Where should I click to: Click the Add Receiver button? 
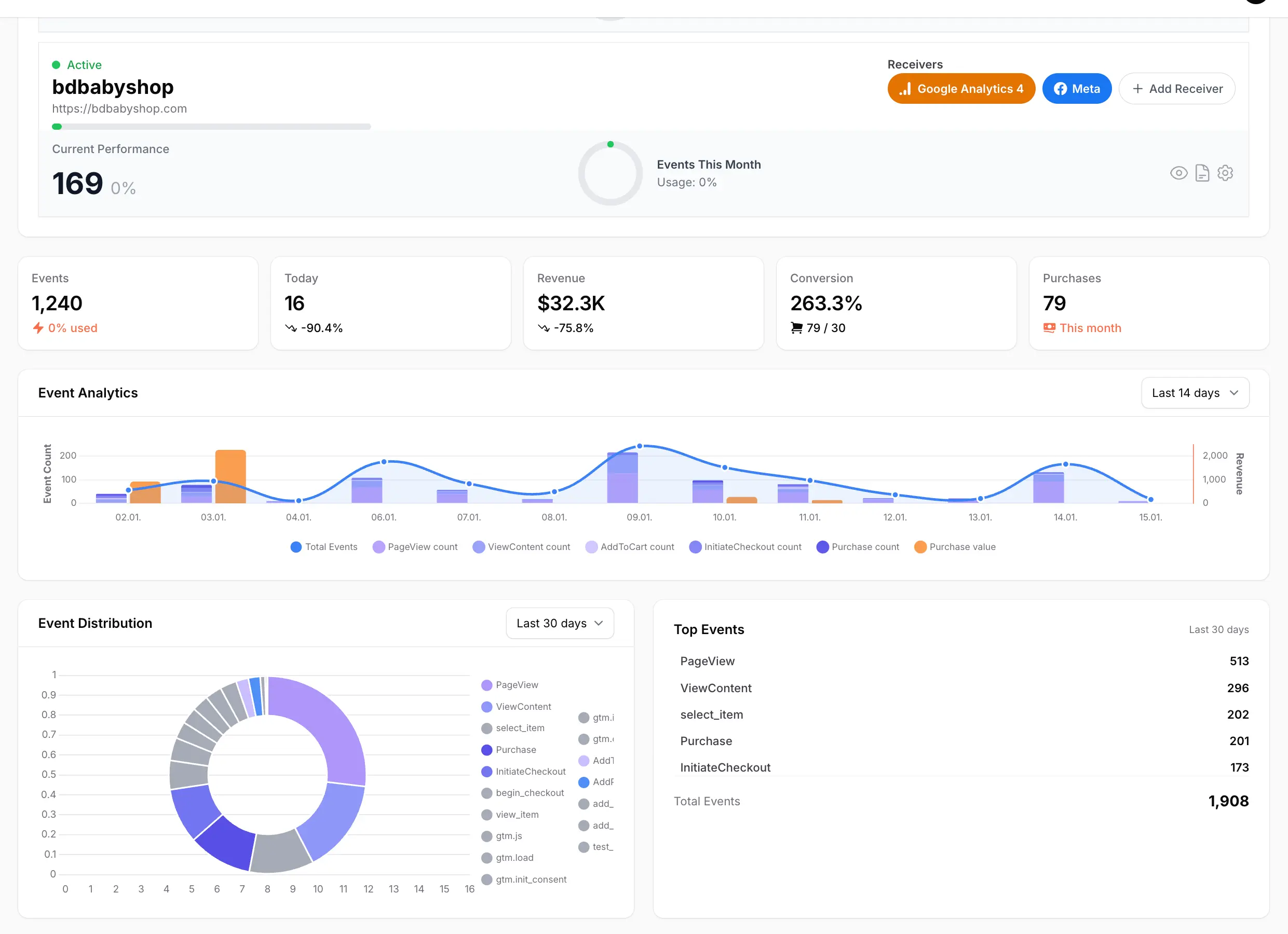click(1177, 89)
